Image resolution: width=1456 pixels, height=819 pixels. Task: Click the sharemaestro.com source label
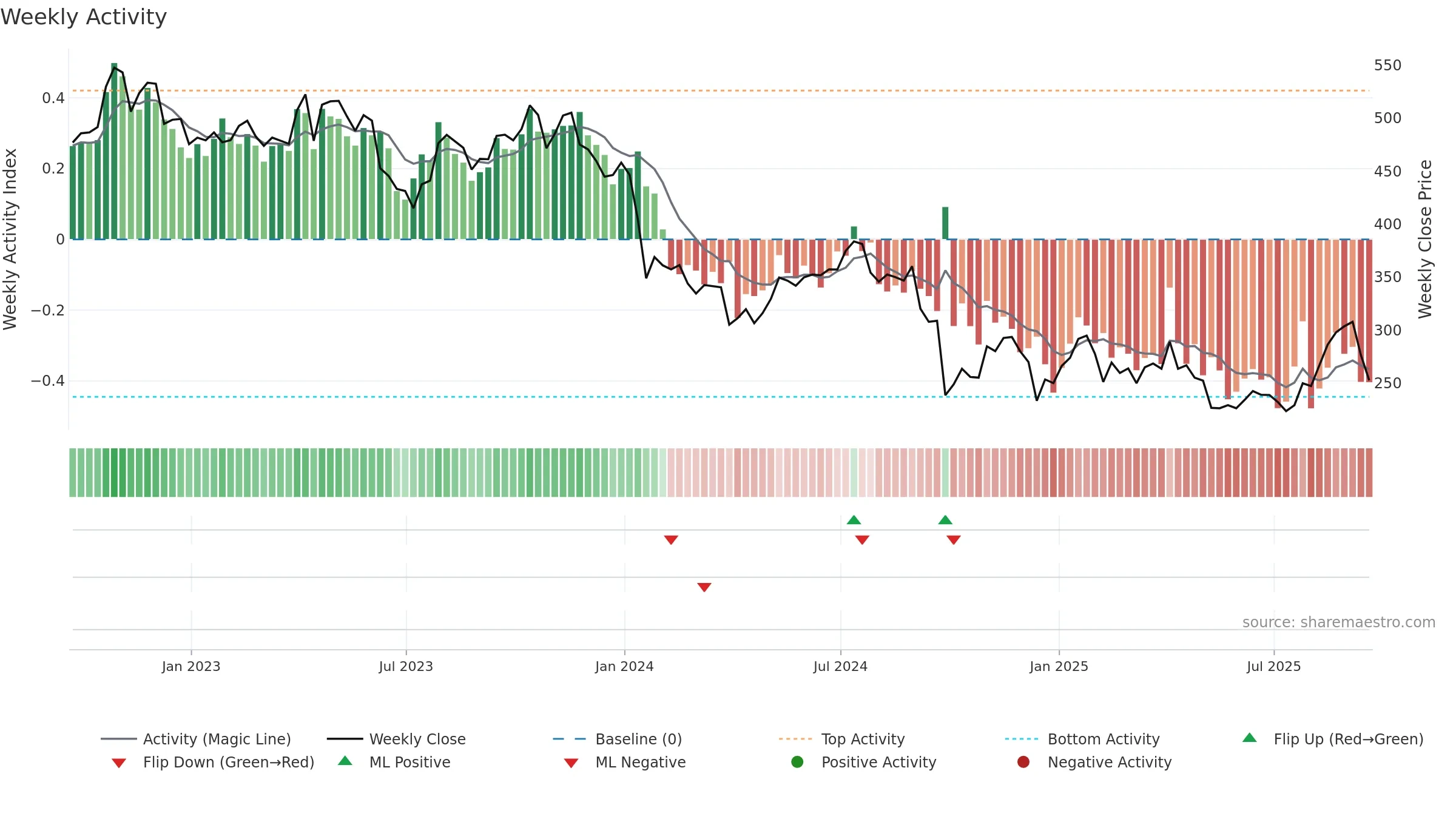coord(1339,622)
